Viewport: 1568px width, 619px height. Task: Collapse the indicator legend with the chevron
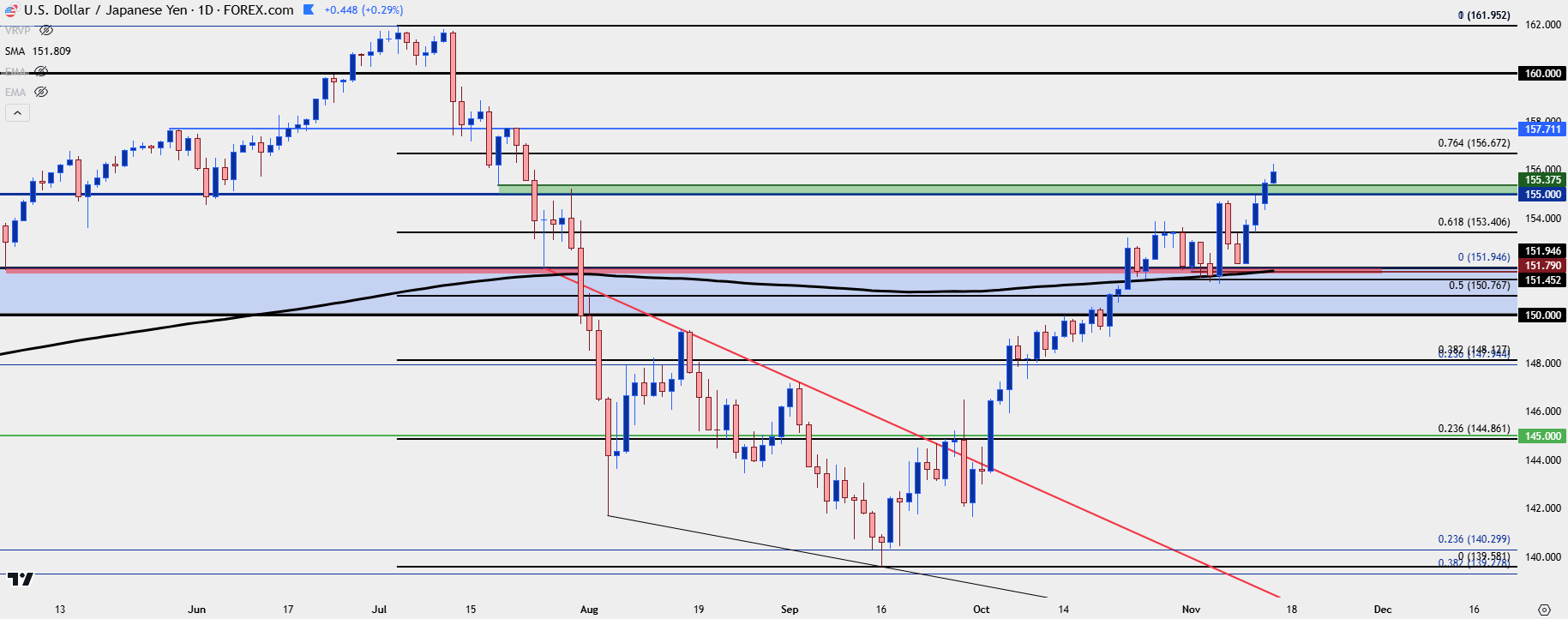(x=17, y=112)
